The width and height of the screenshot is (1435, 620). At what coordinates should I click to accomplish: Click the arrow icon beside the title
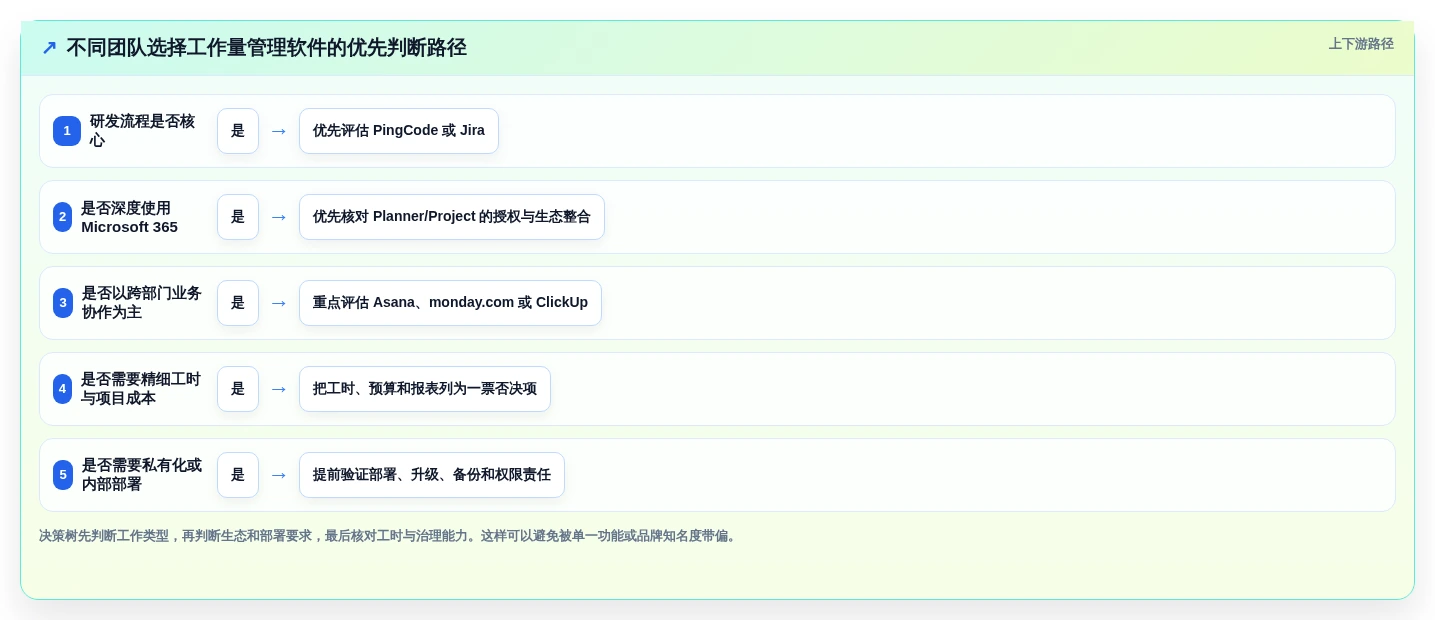(x=49, y=48)
